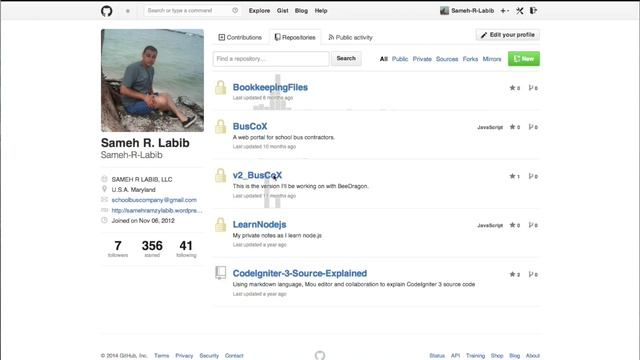640x360 pixels.
Task: Focus the search or type a command field
Action: pyautogui.click(x=192, y=11)
